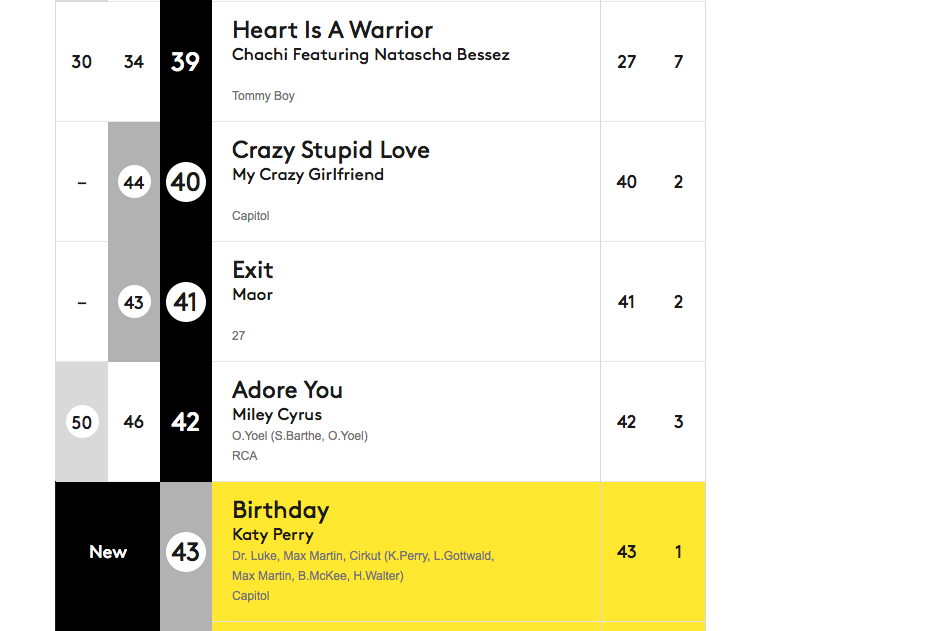Click the RCA label under Miley Cyrus
The height and width of the screenshot is (631, 940).
pyautogui.click(x=245, y=456)
